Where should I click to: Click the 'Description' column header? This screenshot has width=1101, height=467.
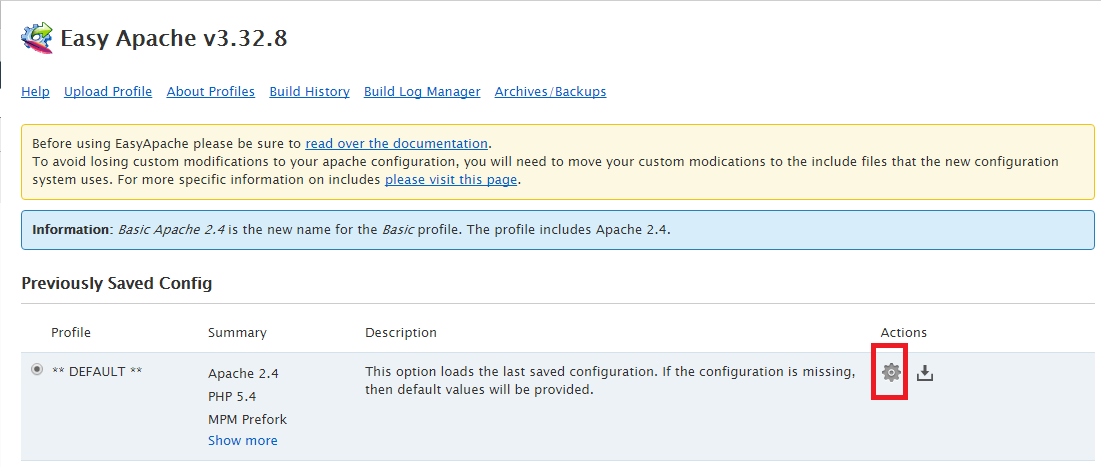(401, 332)
